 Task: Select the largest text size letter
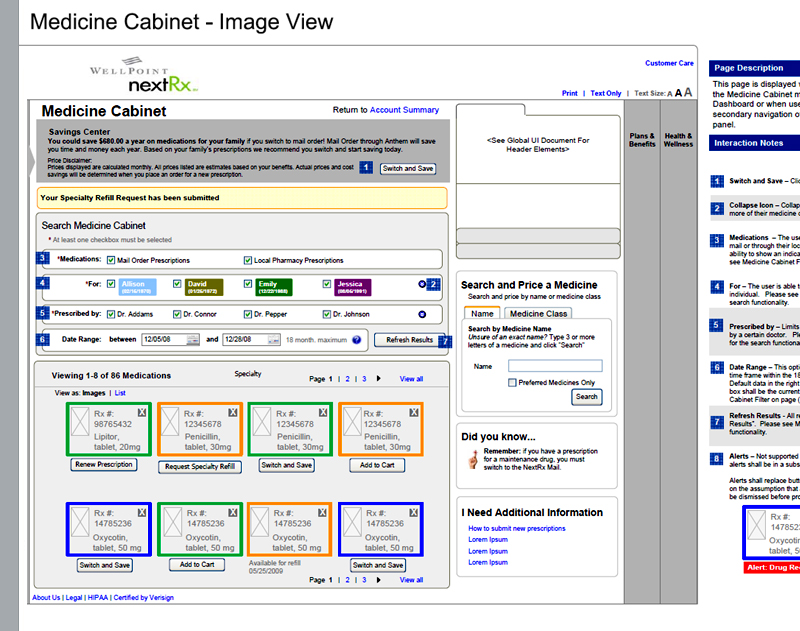688,93
